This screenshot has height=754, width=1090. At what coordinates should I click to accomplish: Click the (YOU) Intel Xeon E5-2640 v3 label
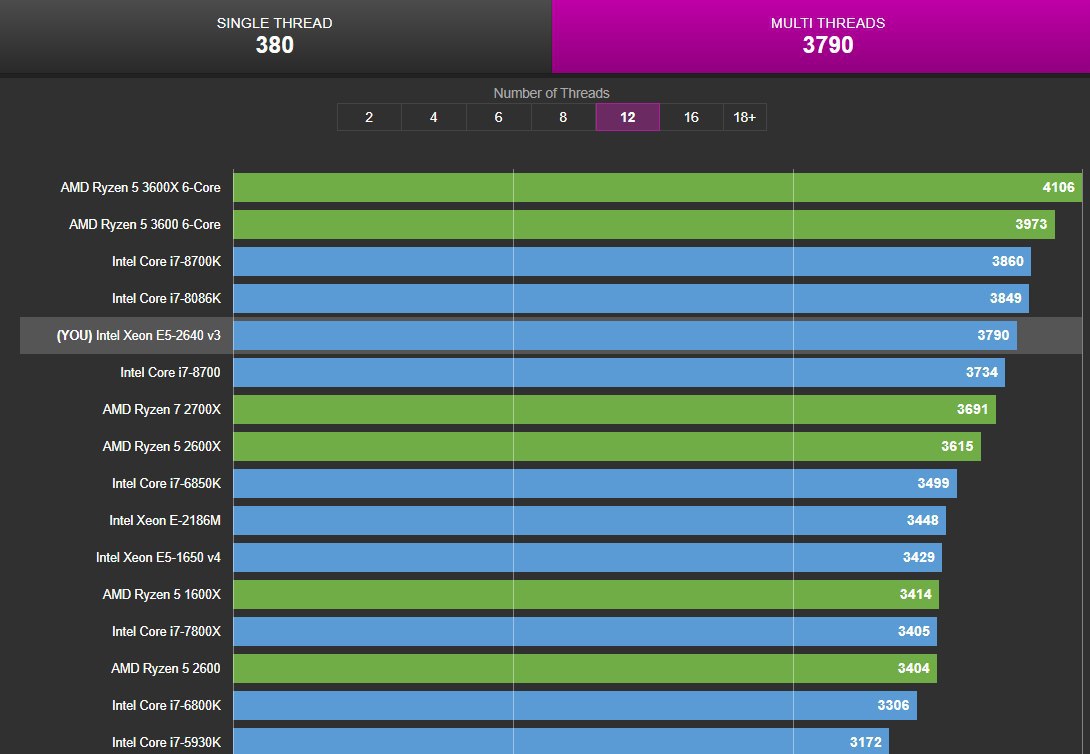point(138,336)
